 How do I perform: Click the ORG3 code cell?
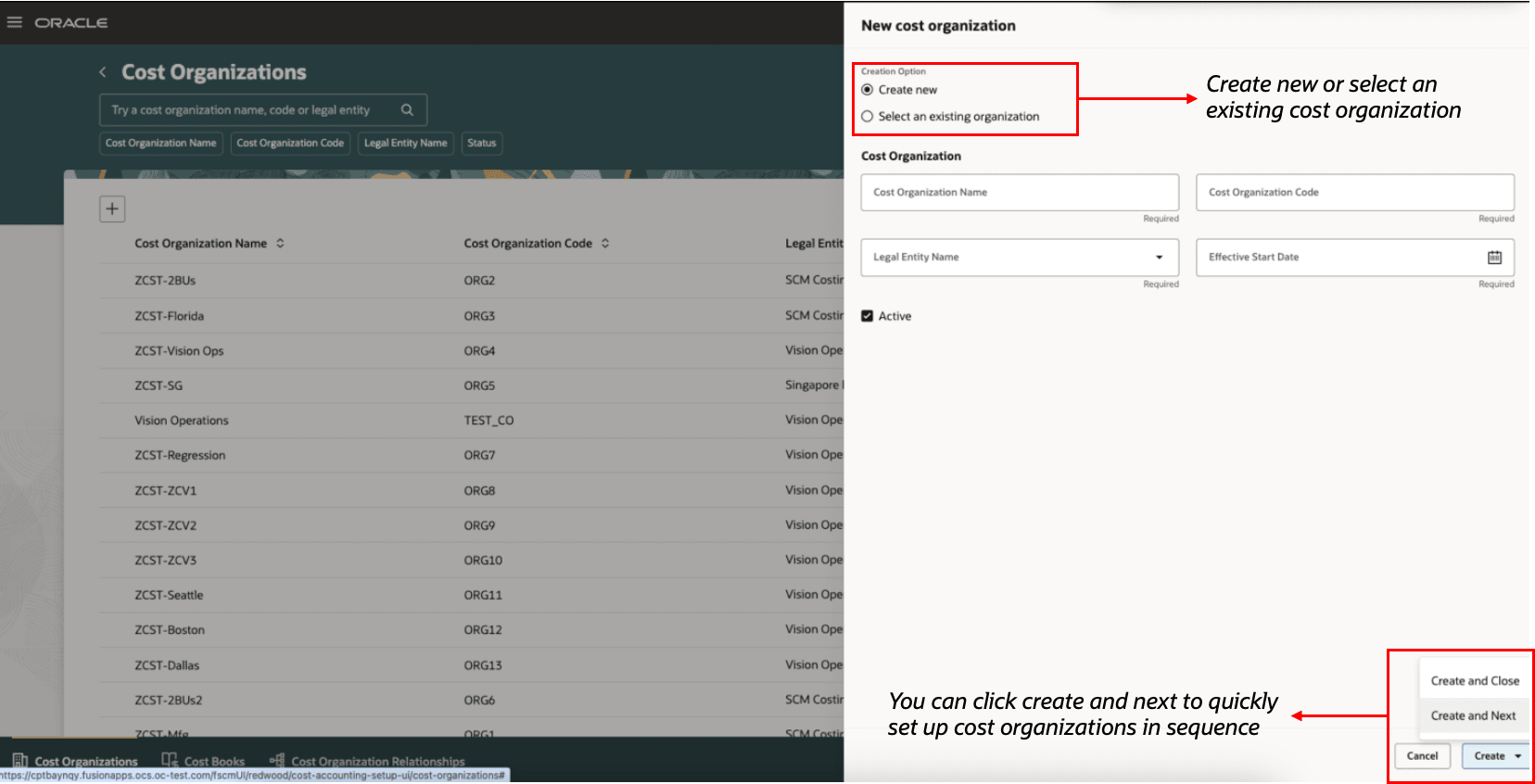click(480, 316)
